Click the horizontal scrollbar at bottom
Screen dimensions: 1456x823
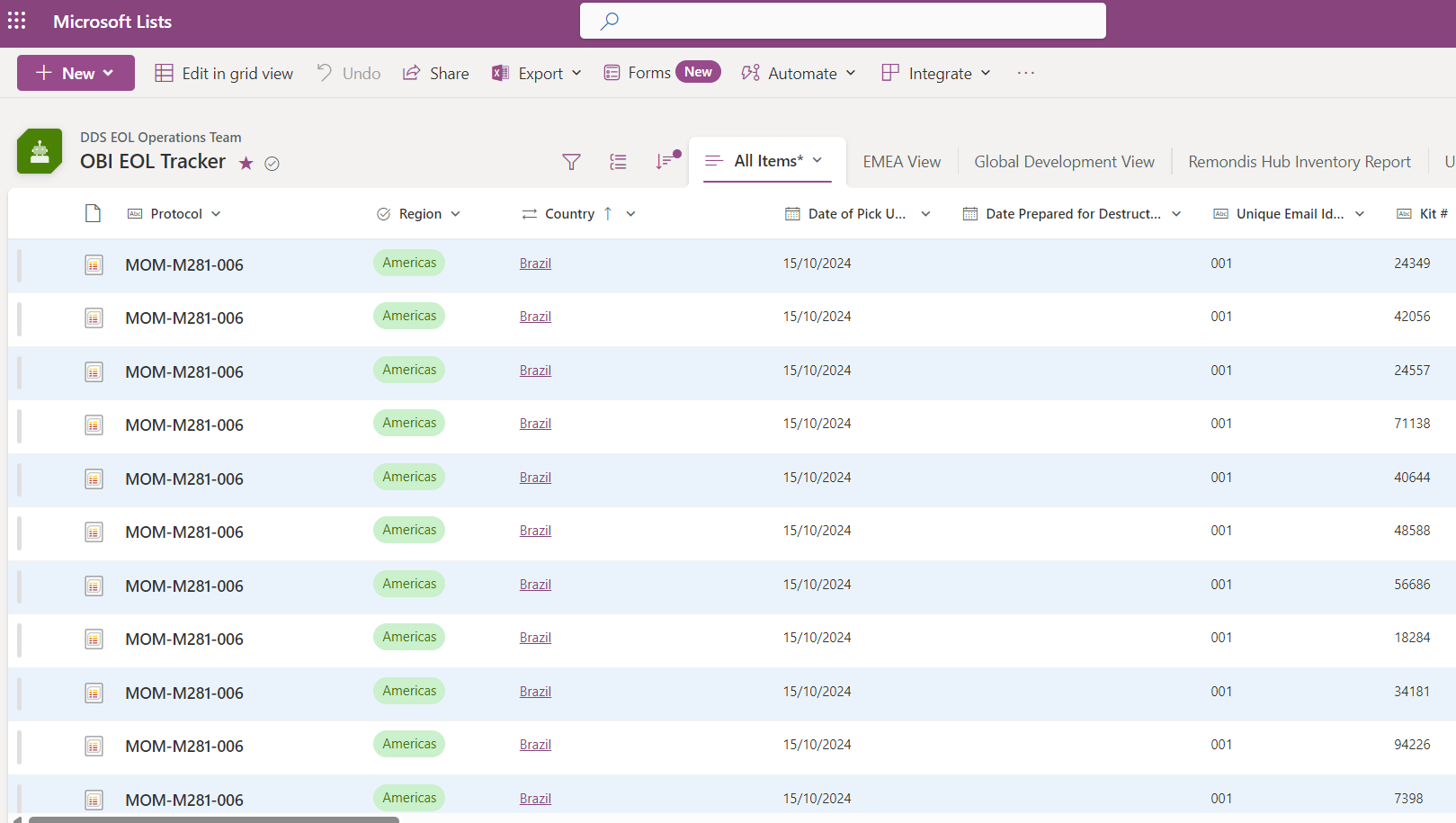213,819
